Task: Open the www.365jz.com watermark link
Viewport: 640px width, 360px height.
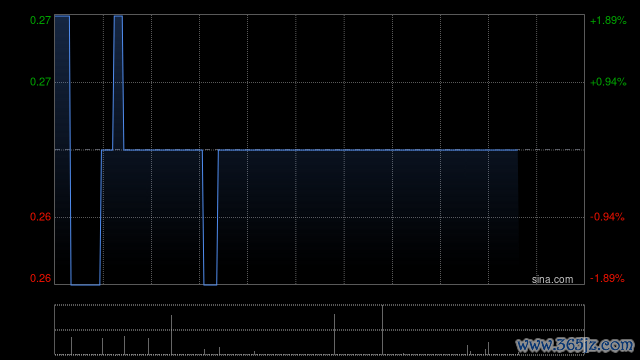Action: [575, 345]
